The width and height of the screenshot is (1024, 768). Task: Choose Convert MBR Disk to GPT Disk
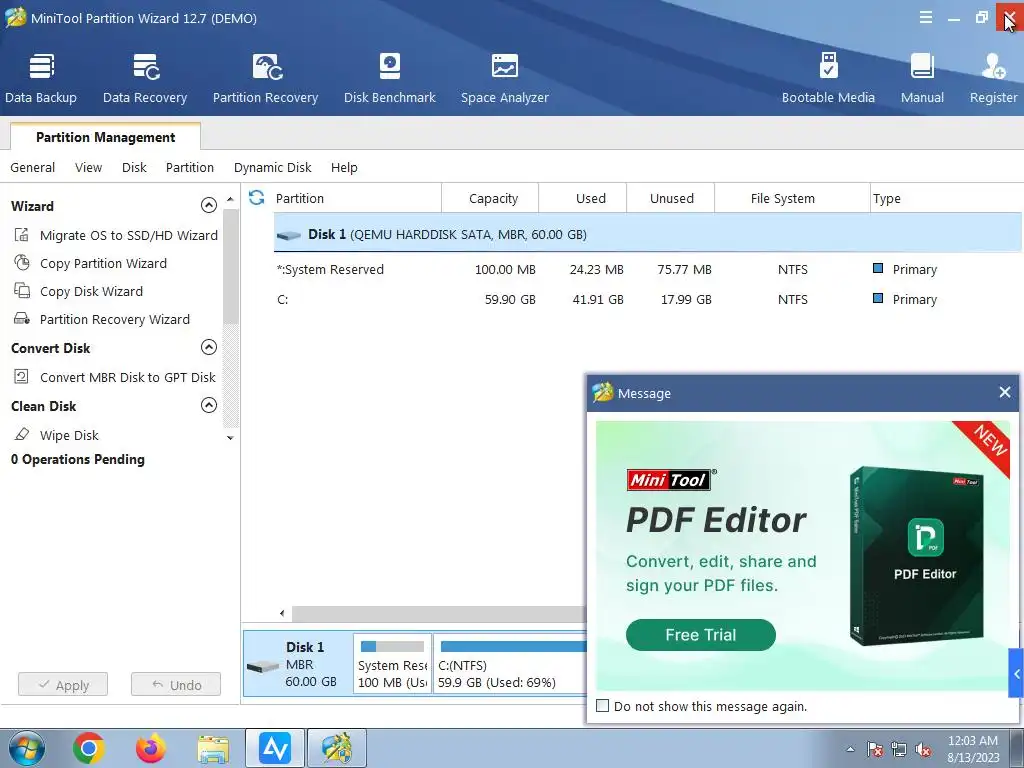(x=115, y=377)
